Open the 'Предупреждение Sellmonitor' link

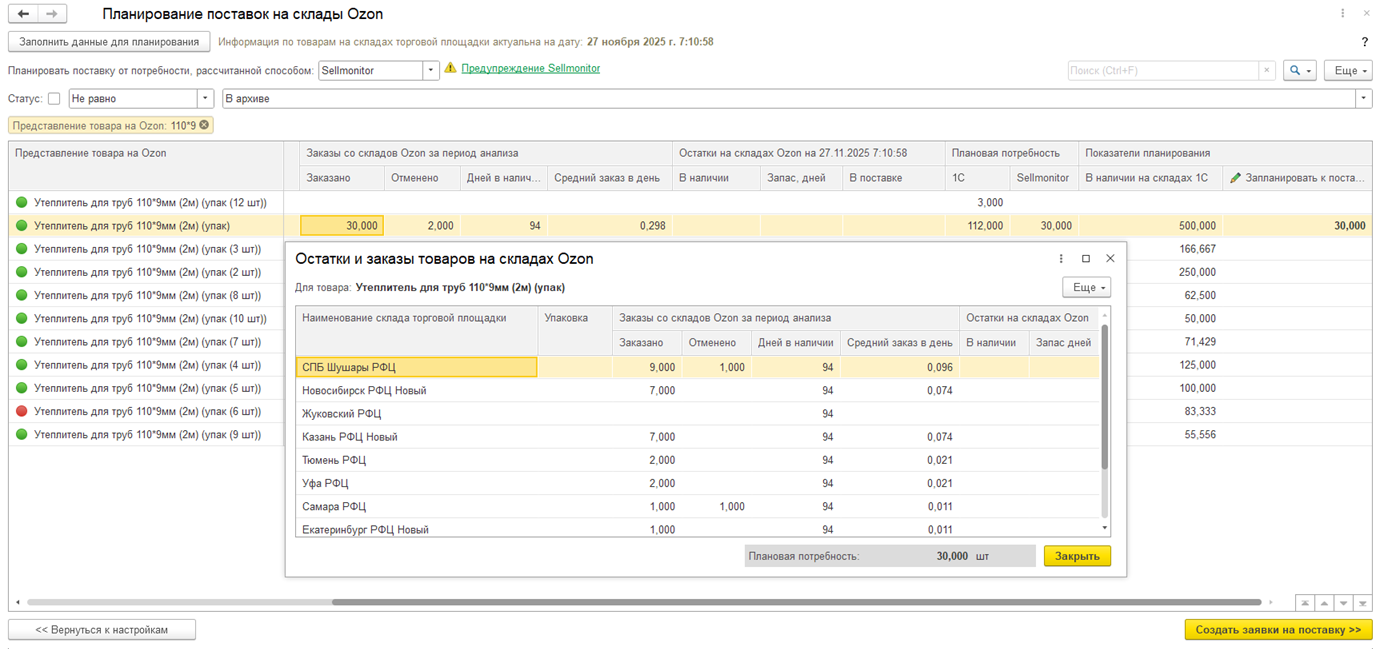tap(530, 69)
